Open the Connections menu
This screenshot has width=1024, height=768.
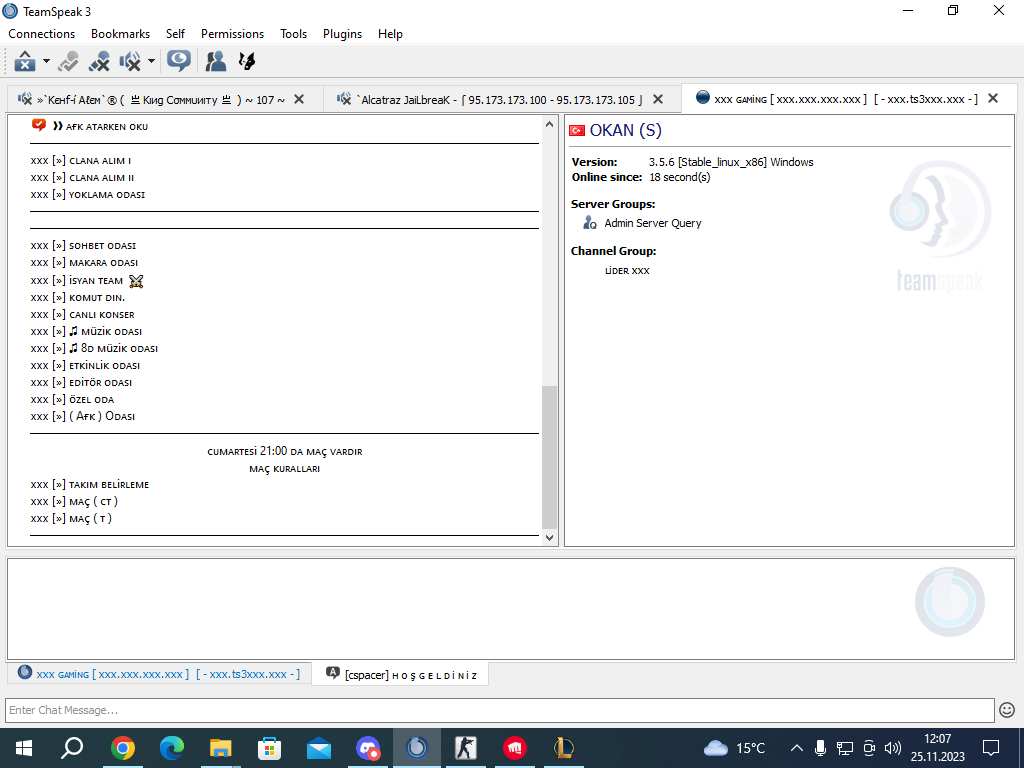coord(42,34)
